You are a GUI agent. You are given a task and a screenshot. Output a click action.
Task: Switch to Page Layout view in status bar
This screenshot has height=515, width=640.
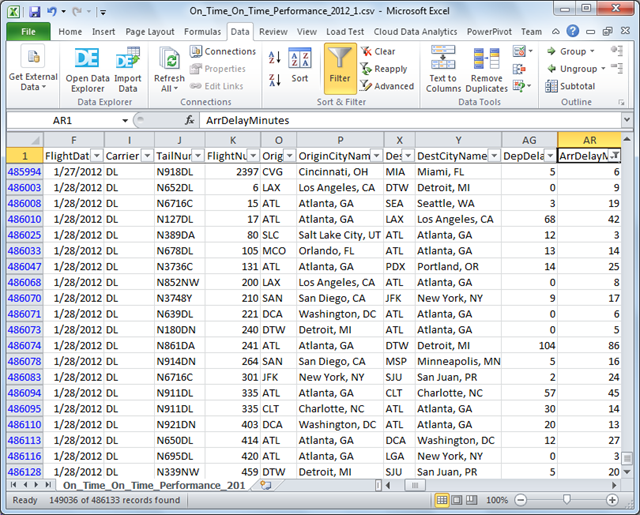458,499
